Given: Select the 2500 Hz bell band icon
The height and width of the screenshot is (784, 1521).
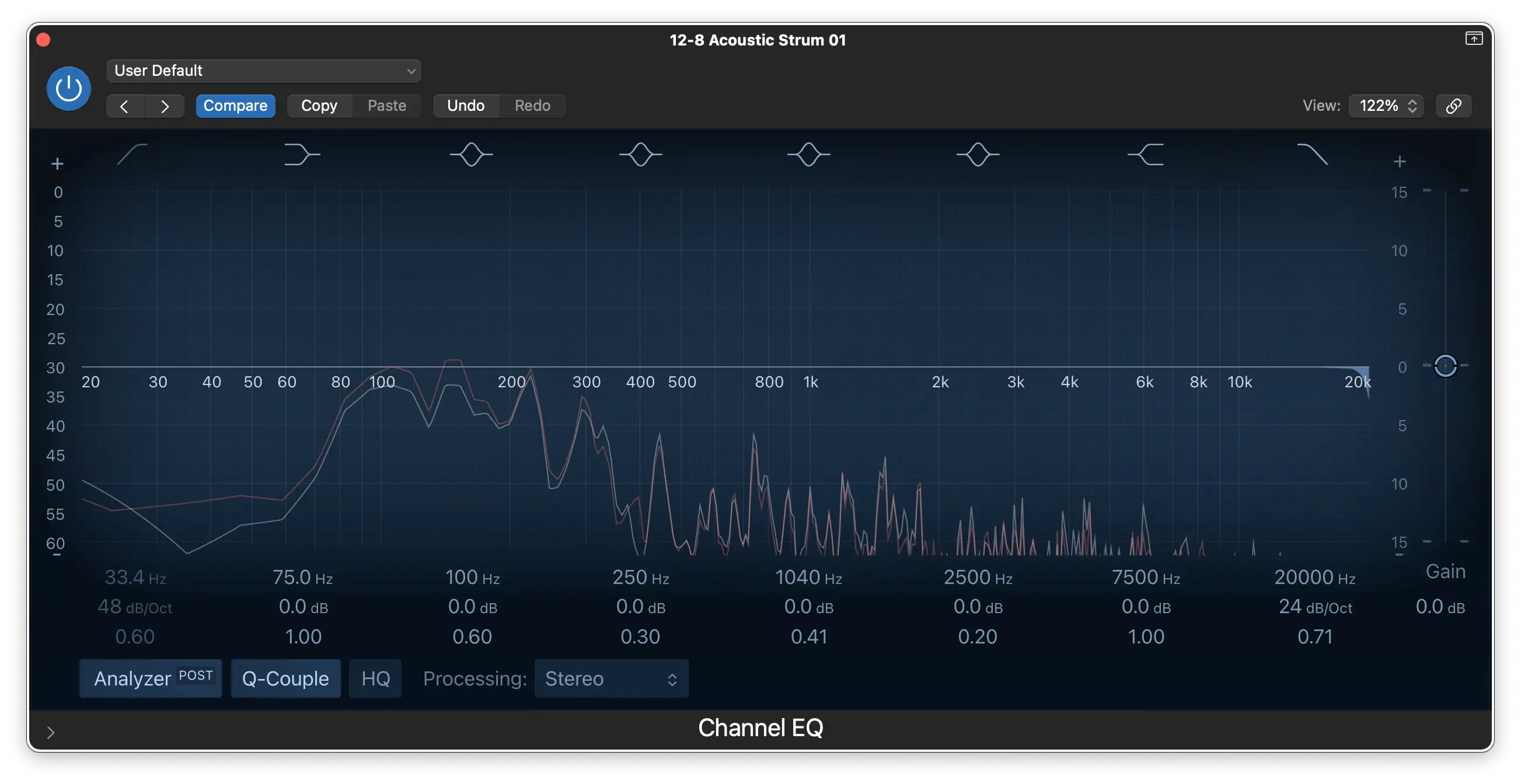Looking at the screenshot, I should coord(978,154).
